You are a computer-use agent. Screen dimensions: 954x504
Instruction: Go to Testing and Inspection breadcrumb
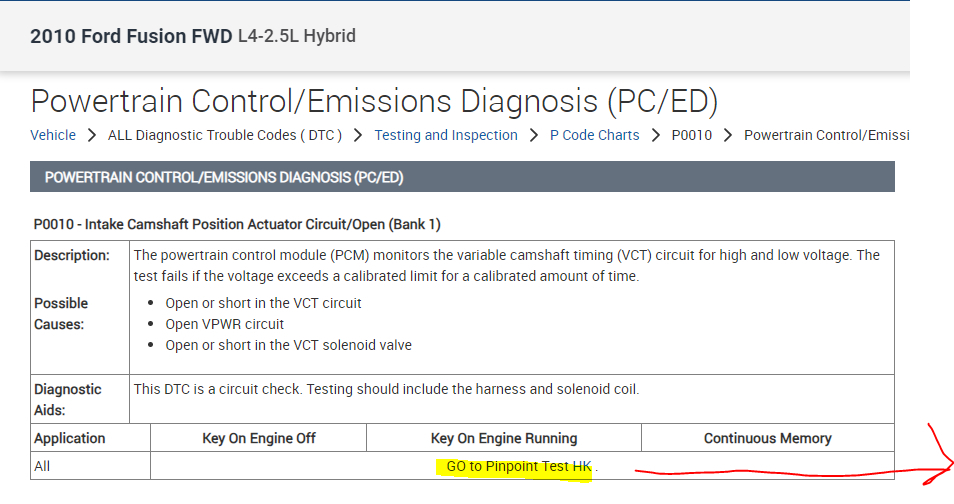tap(446, 135)
